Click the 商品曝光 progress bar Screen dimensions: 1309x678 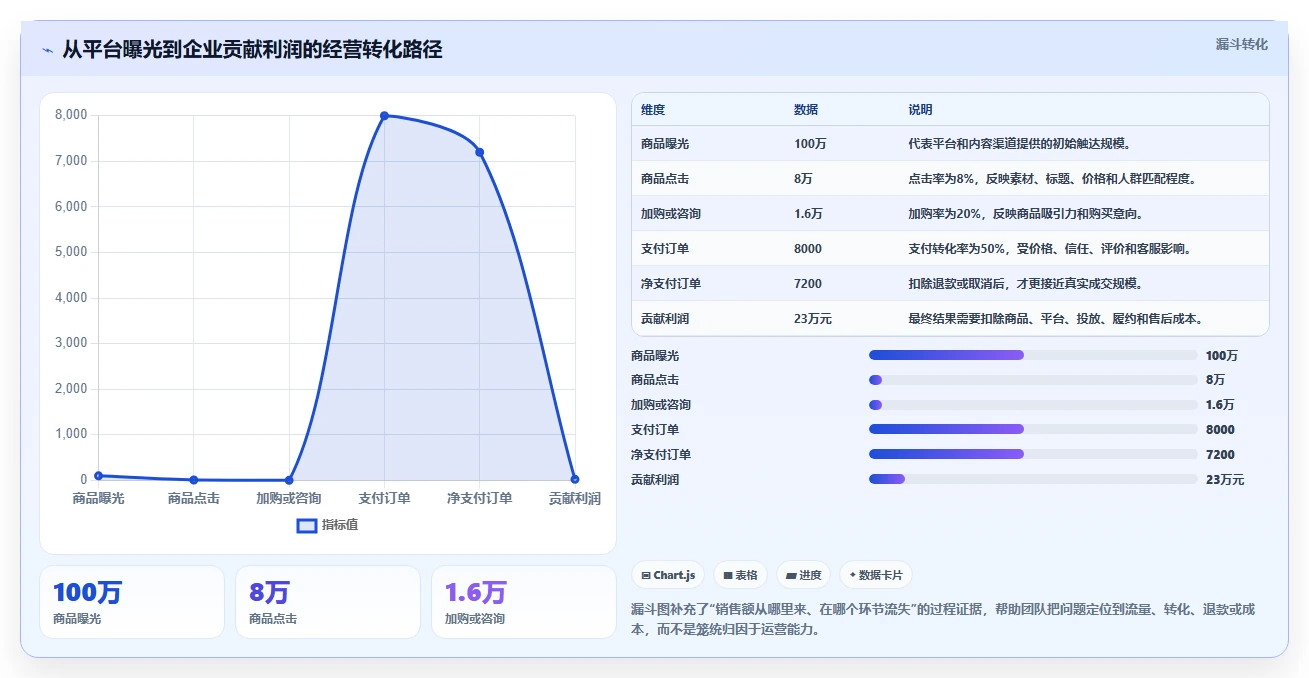click(x=1033, y=355)
